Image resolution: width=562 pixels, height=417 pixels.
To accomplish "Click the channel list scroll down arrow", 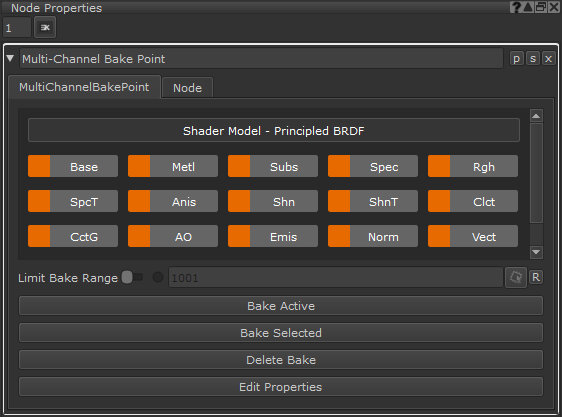I will point(536,252).
